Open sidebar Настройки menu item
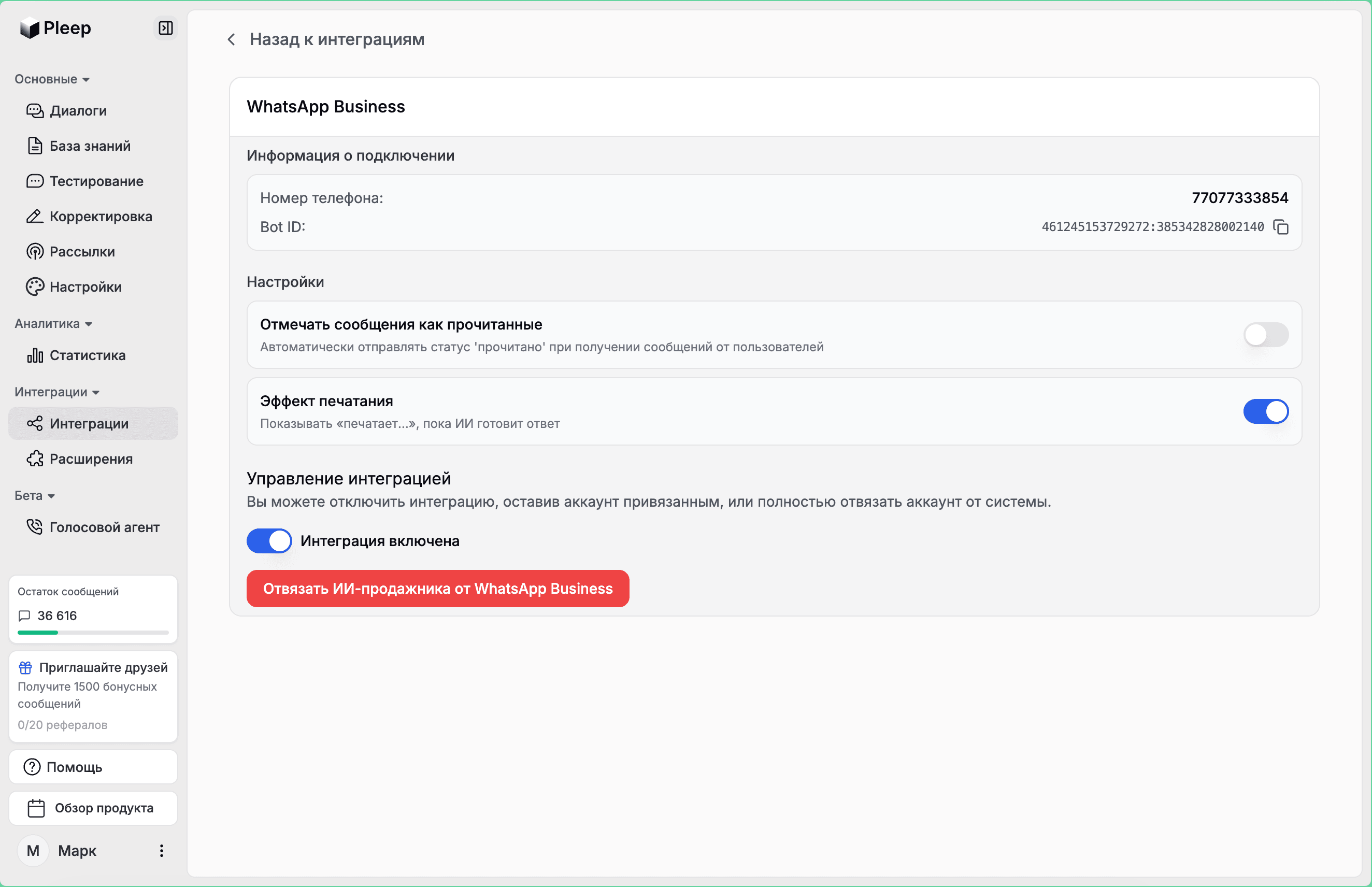Screen dimensions: 1372x887 tap(93, 287)
